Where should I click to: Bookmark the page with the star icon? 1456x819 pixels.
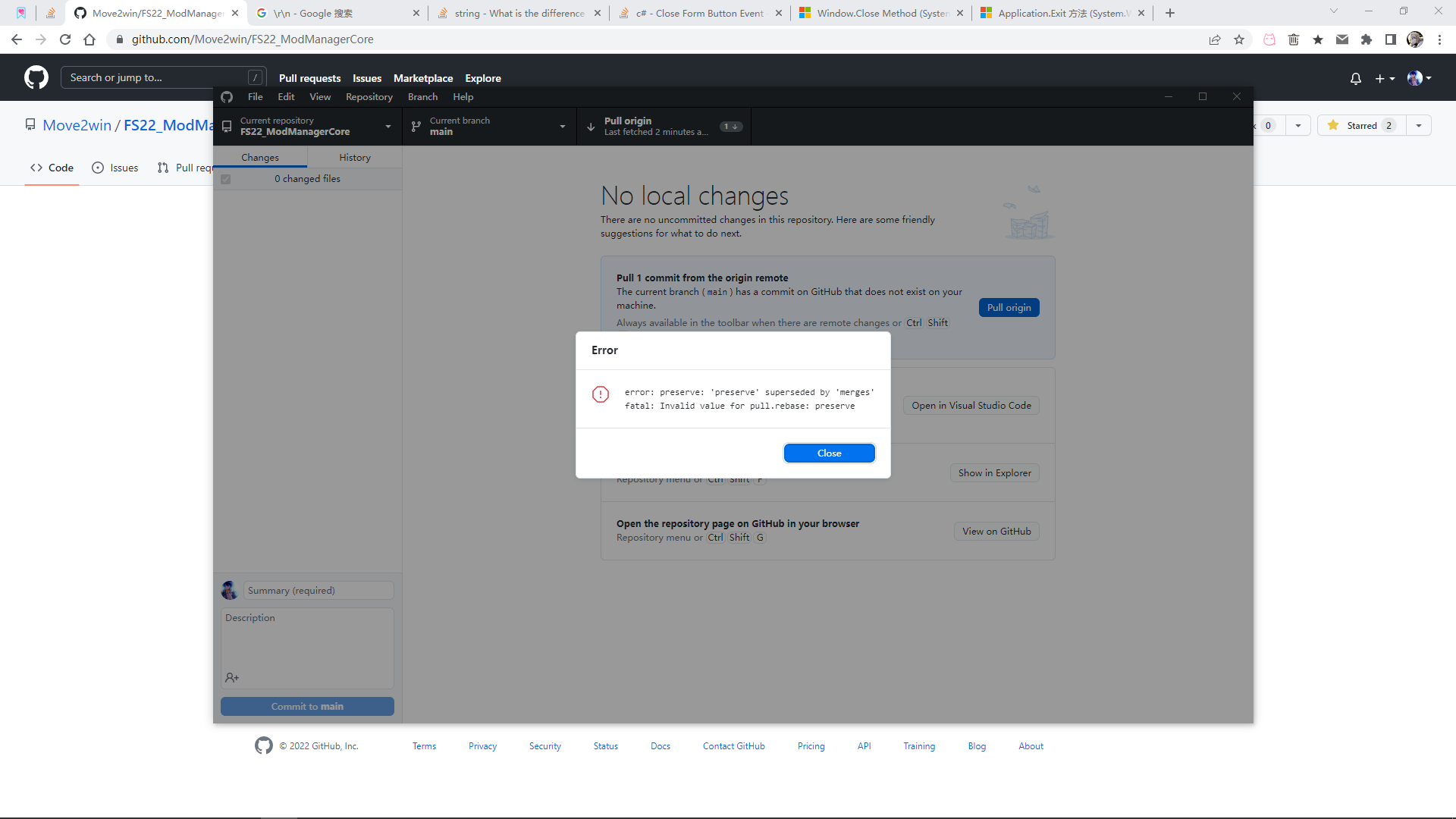[1240, 39]
